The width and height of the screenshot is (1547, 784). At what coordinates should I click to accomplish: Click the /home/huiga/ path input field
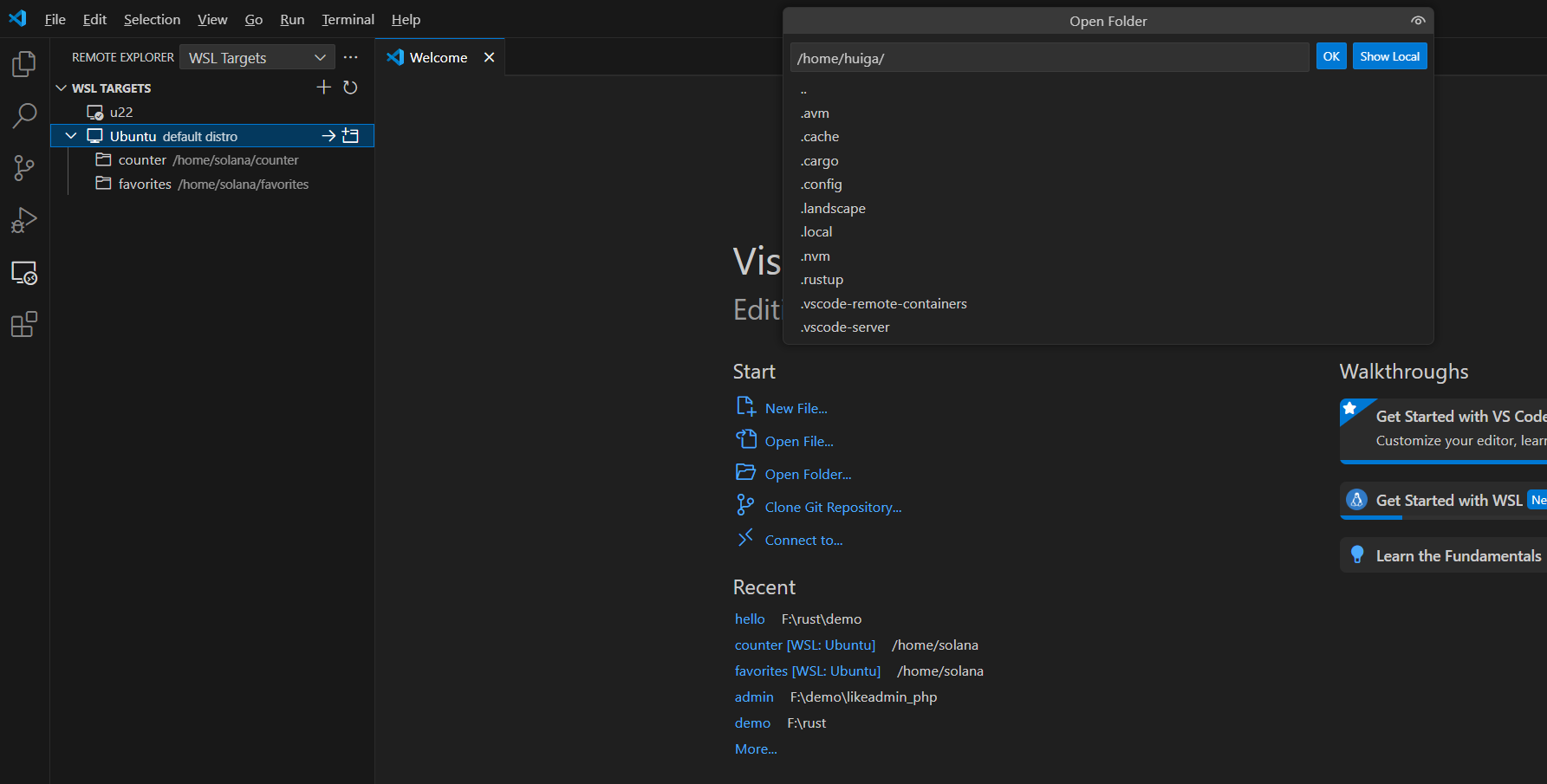1050,58
